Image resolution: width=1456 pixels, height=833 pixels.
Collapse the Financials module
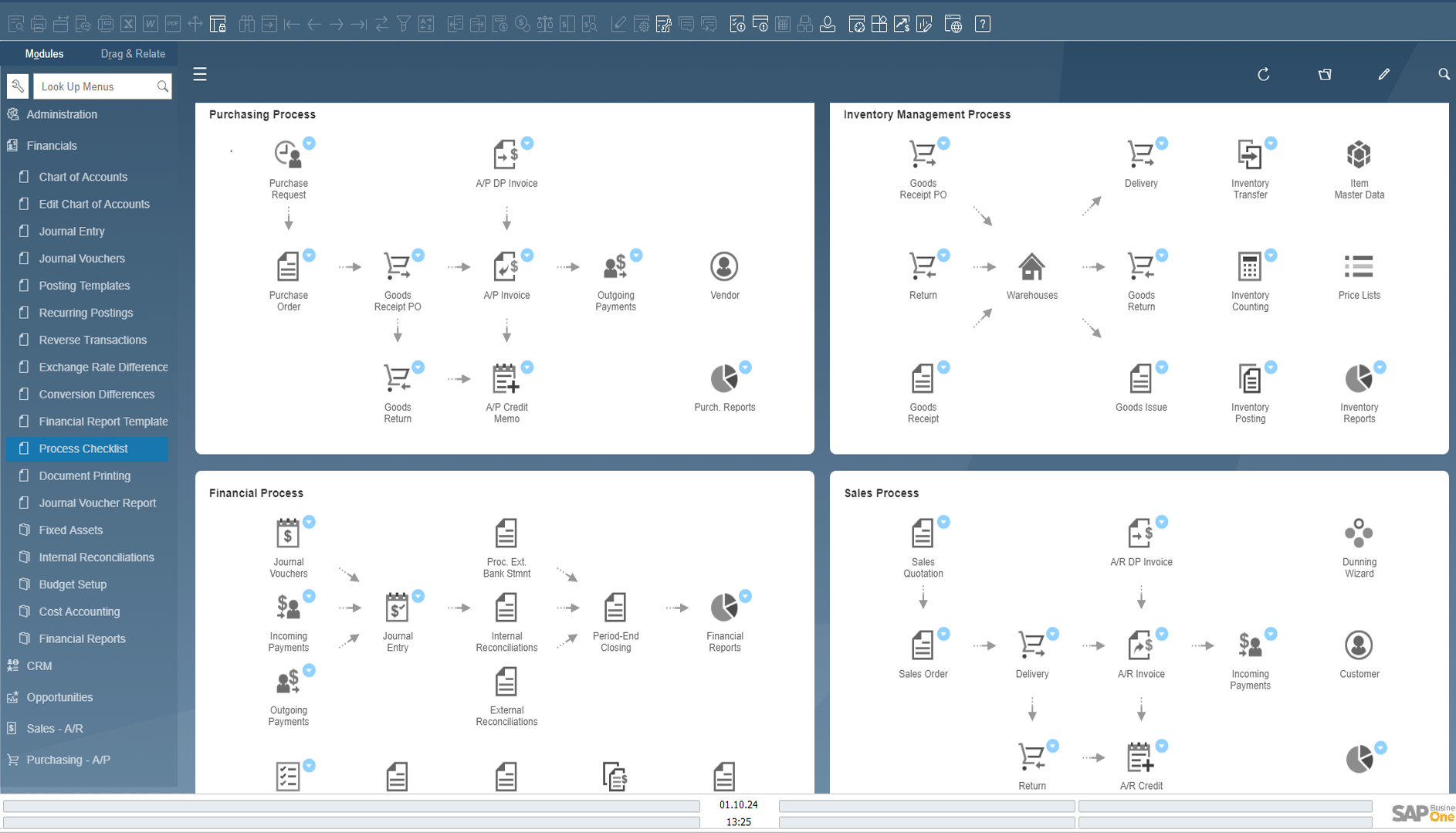(52, 145)
